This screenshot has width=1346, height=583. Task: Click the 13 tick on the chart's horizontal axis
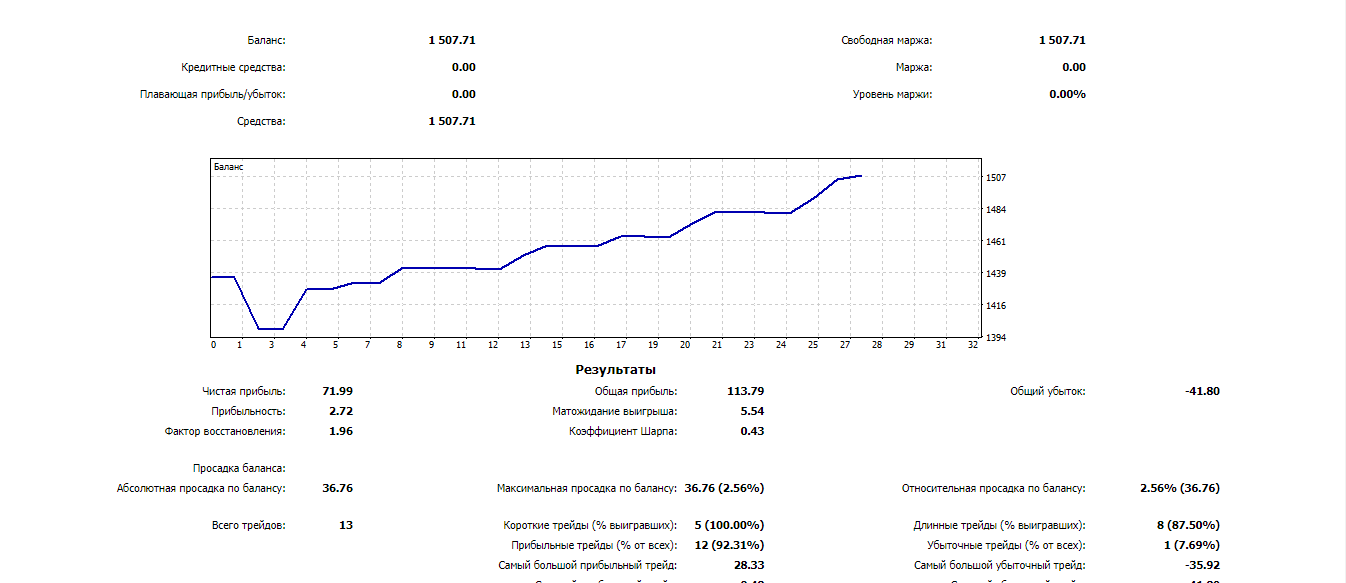(x=525, y=345)
